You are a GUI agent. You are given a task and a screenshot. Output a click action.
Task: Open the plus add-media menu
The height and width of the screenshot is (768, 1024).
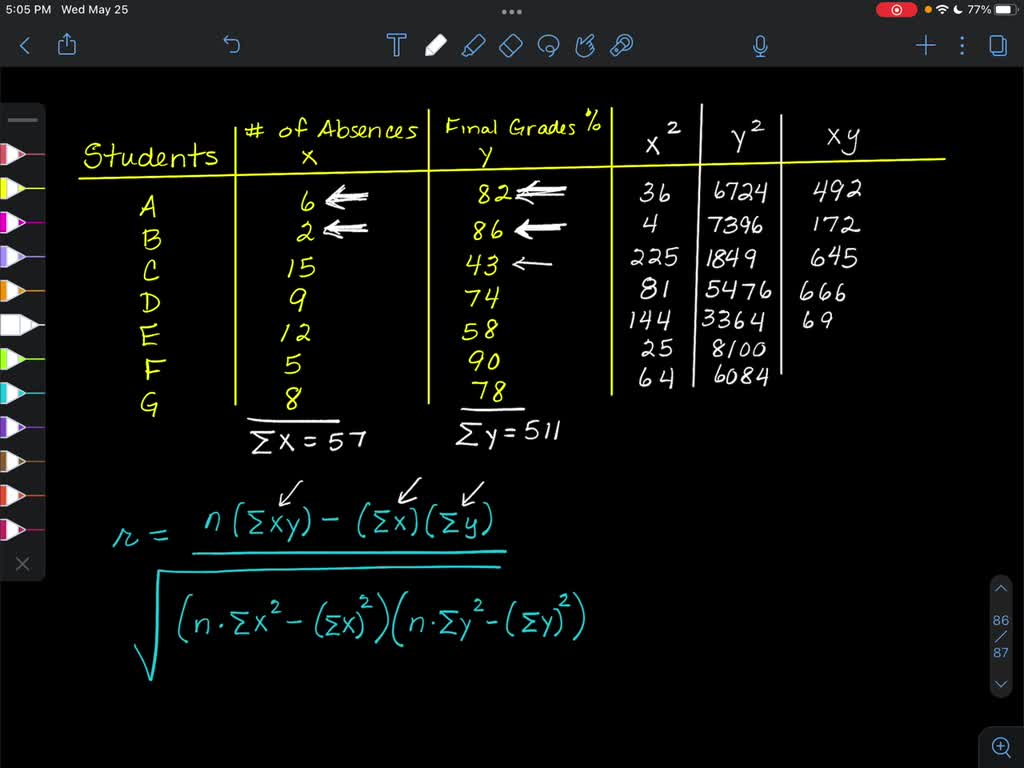pos(925,45)
